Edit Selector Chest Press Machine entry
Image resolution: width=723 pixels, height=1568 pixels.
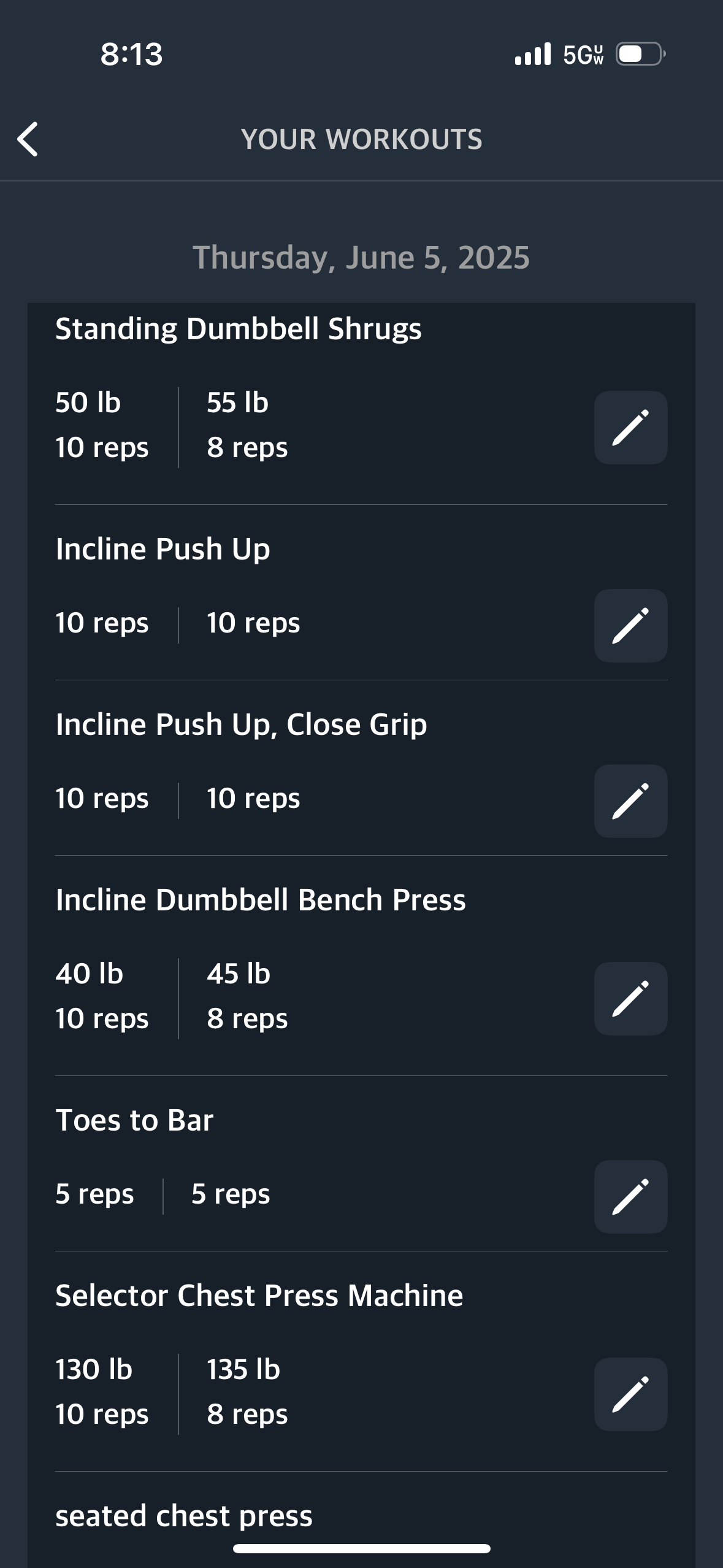[x=630, y=1394]
